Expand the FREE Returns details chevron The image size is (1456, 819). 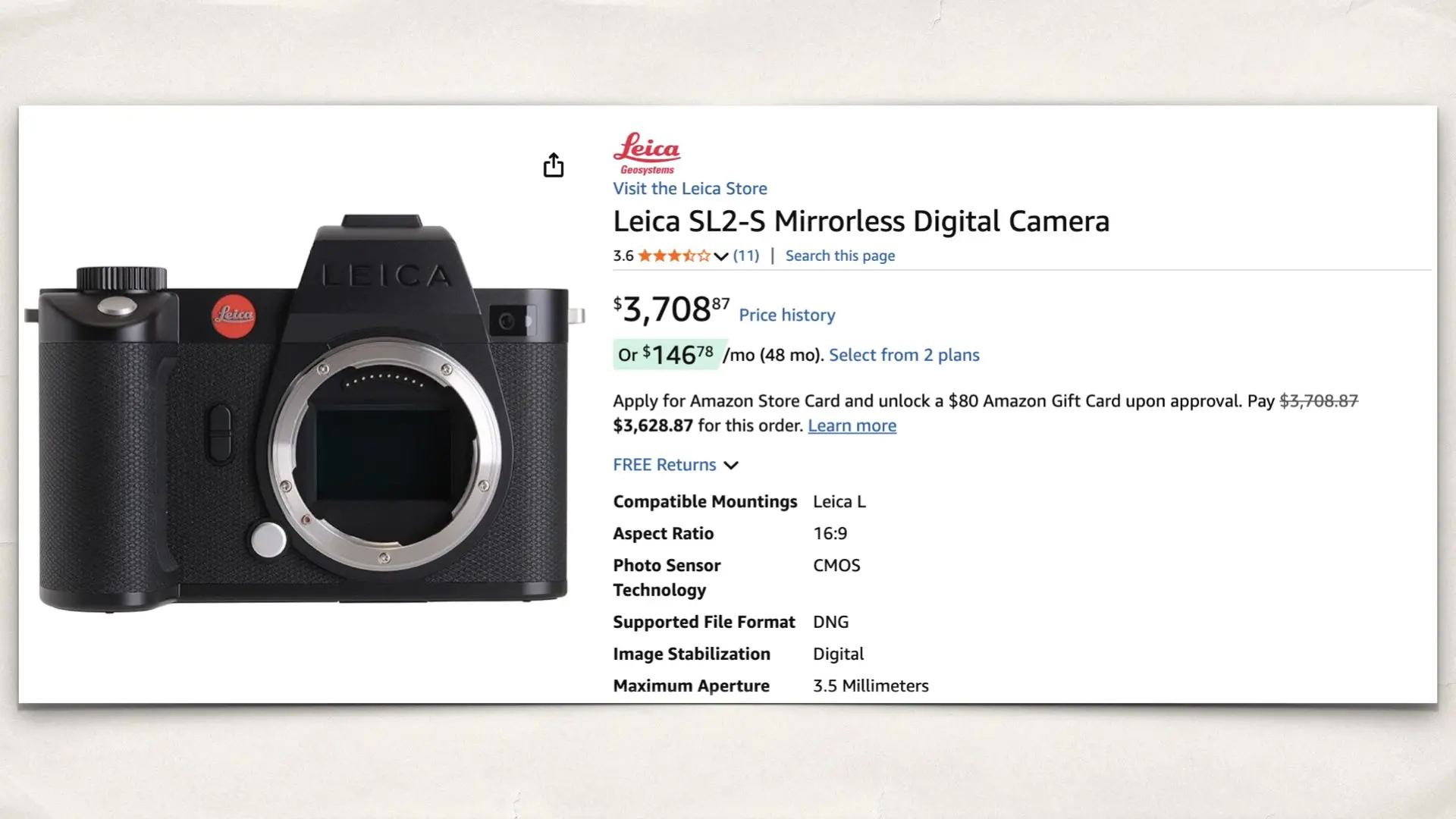[x=731, y=465]
